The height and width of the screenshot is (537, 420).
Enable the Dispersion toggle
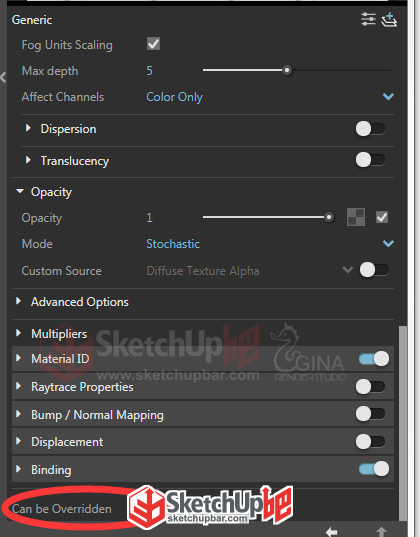(x=370, y=129)
